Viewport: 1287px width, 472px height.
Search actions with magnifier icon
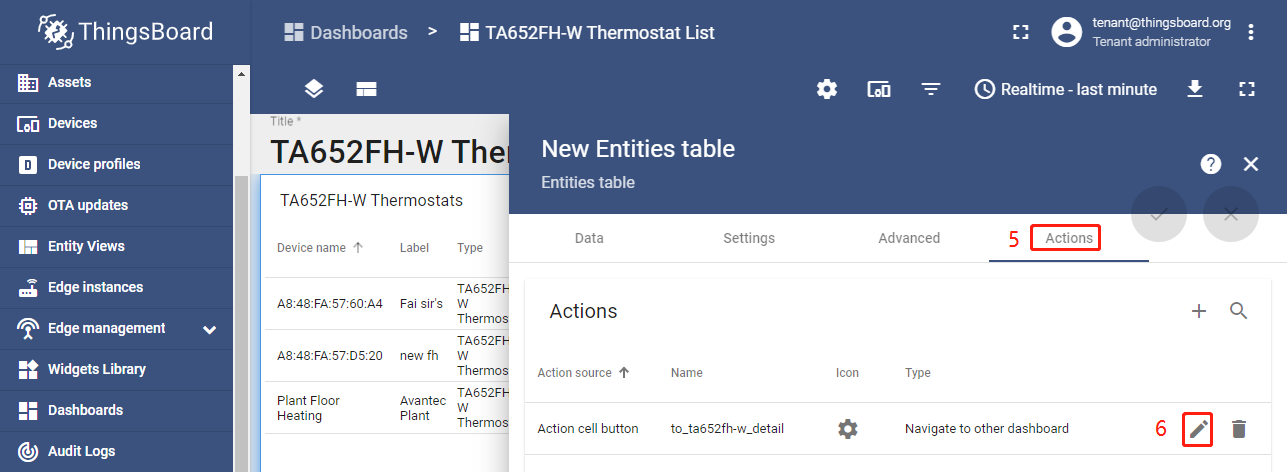(x=1239, y=311)
